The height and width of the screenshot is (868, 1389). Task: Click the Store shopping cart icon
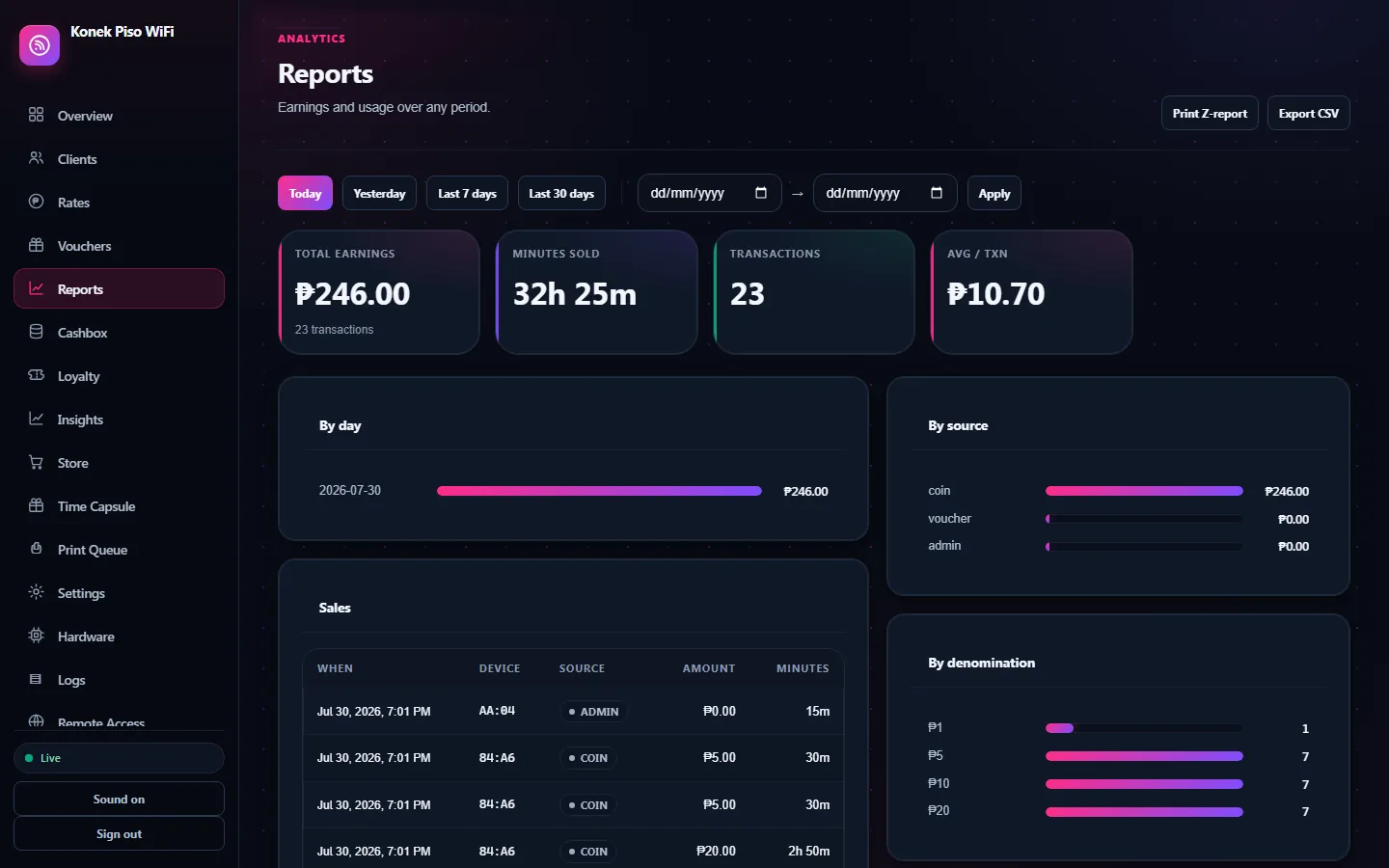(x=37, y=462)
